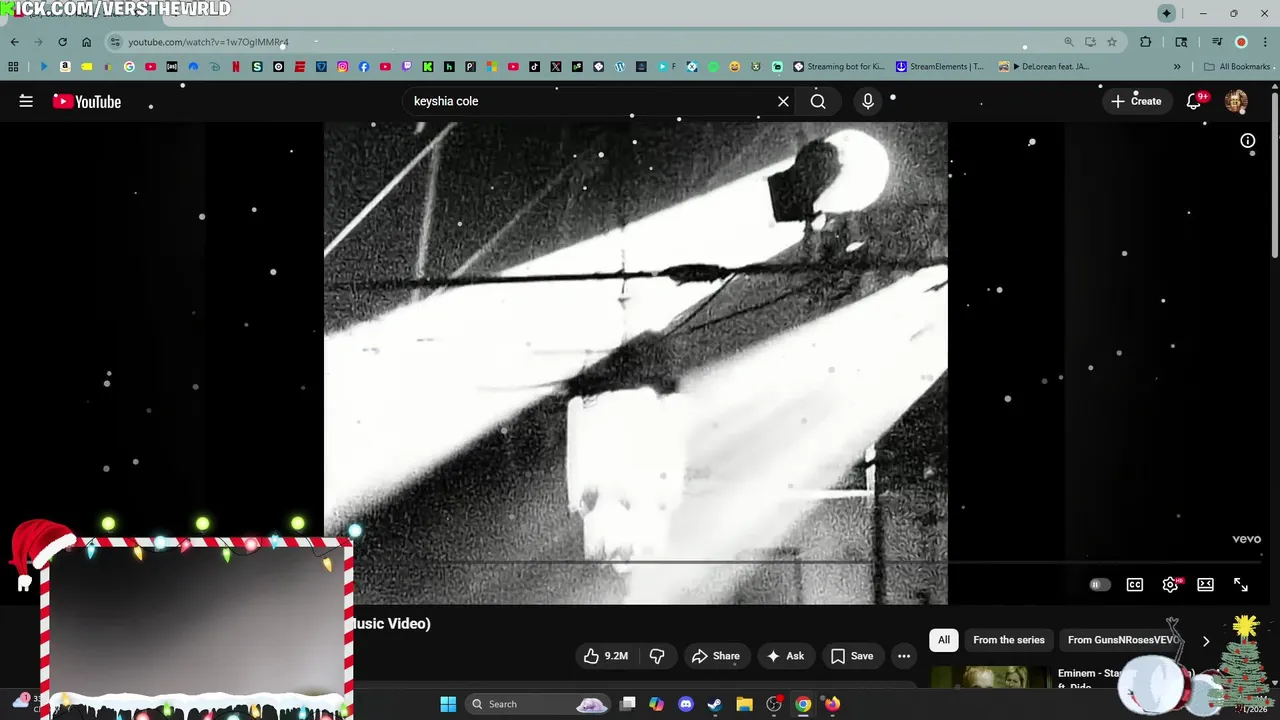Dislike the video
Screen dimensions: 1280x720
coord(657,656)
